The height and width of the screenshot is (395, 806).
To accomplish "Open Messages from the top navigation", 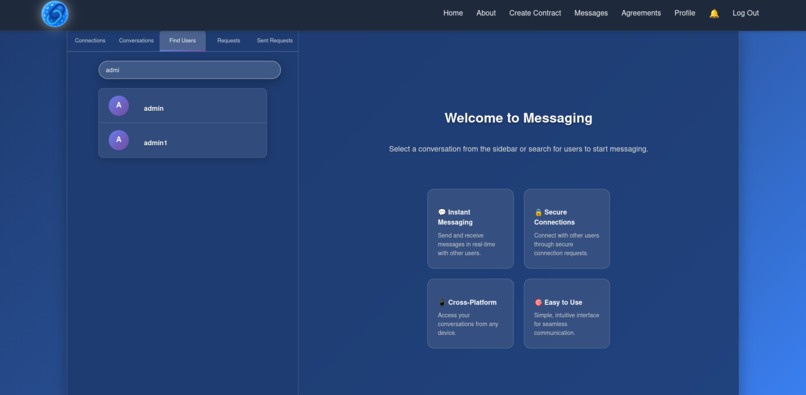I will point(591,13).
